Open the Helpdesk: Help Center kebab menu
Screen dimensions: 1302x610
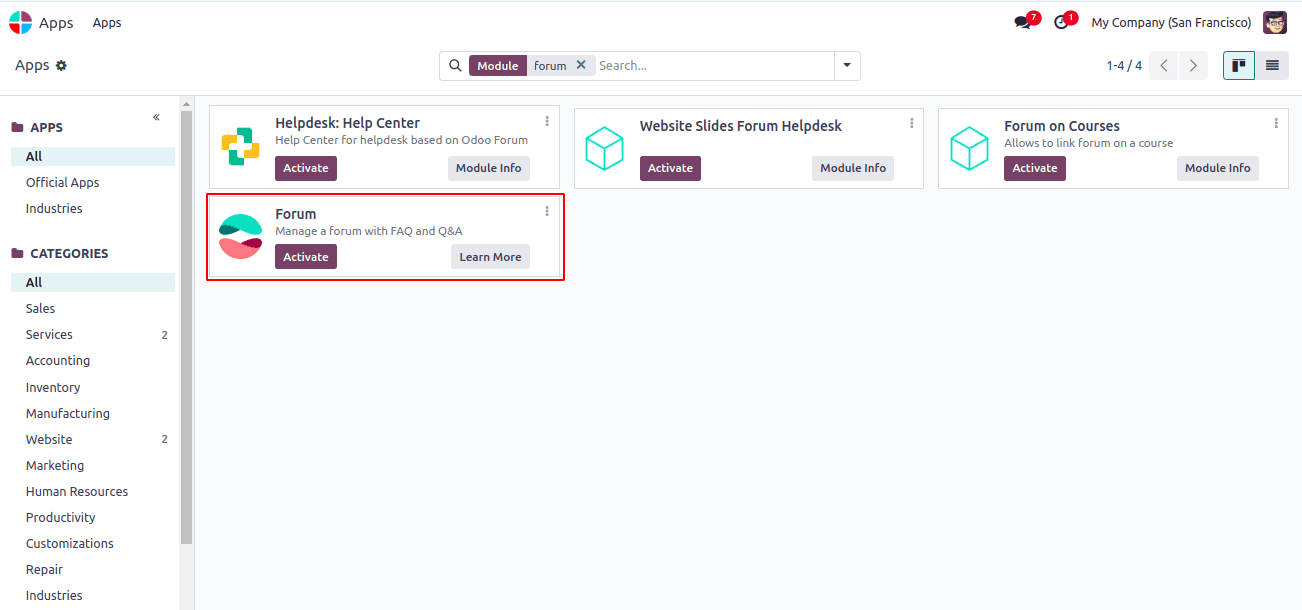[x=547, y=120]
